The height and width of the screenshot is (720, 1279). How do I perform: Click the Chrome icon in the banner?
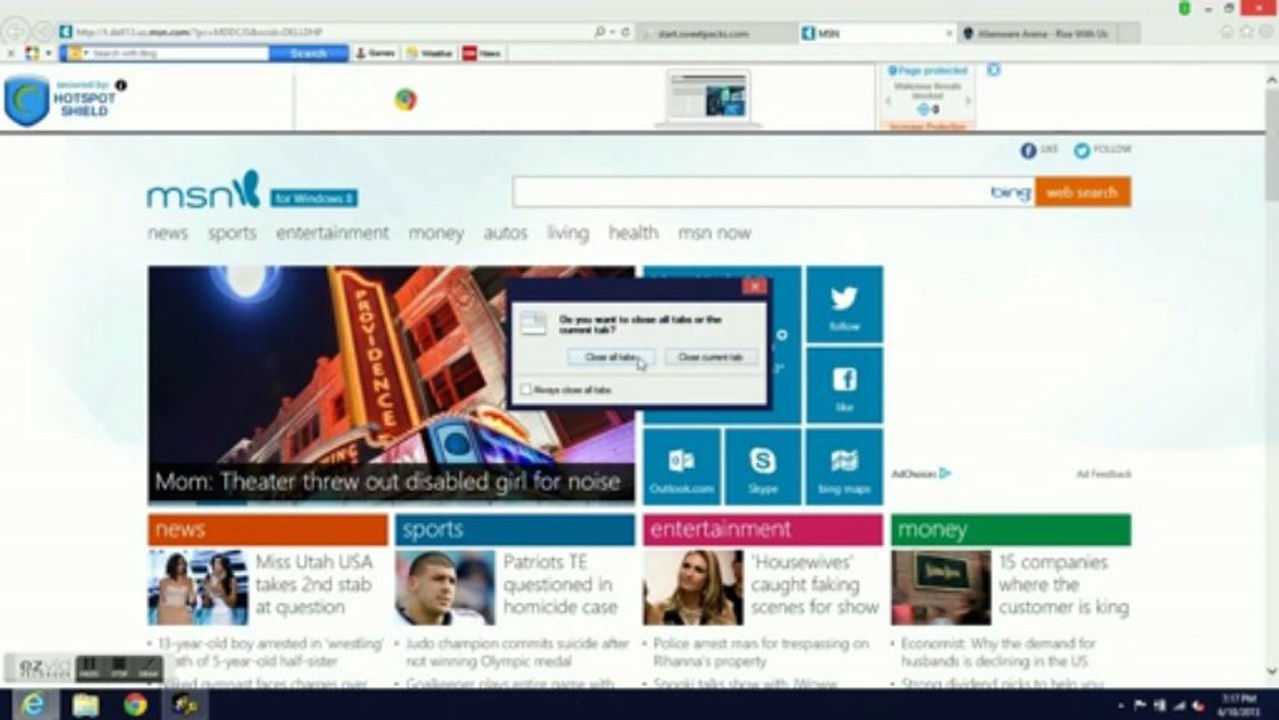pos(405,99)
